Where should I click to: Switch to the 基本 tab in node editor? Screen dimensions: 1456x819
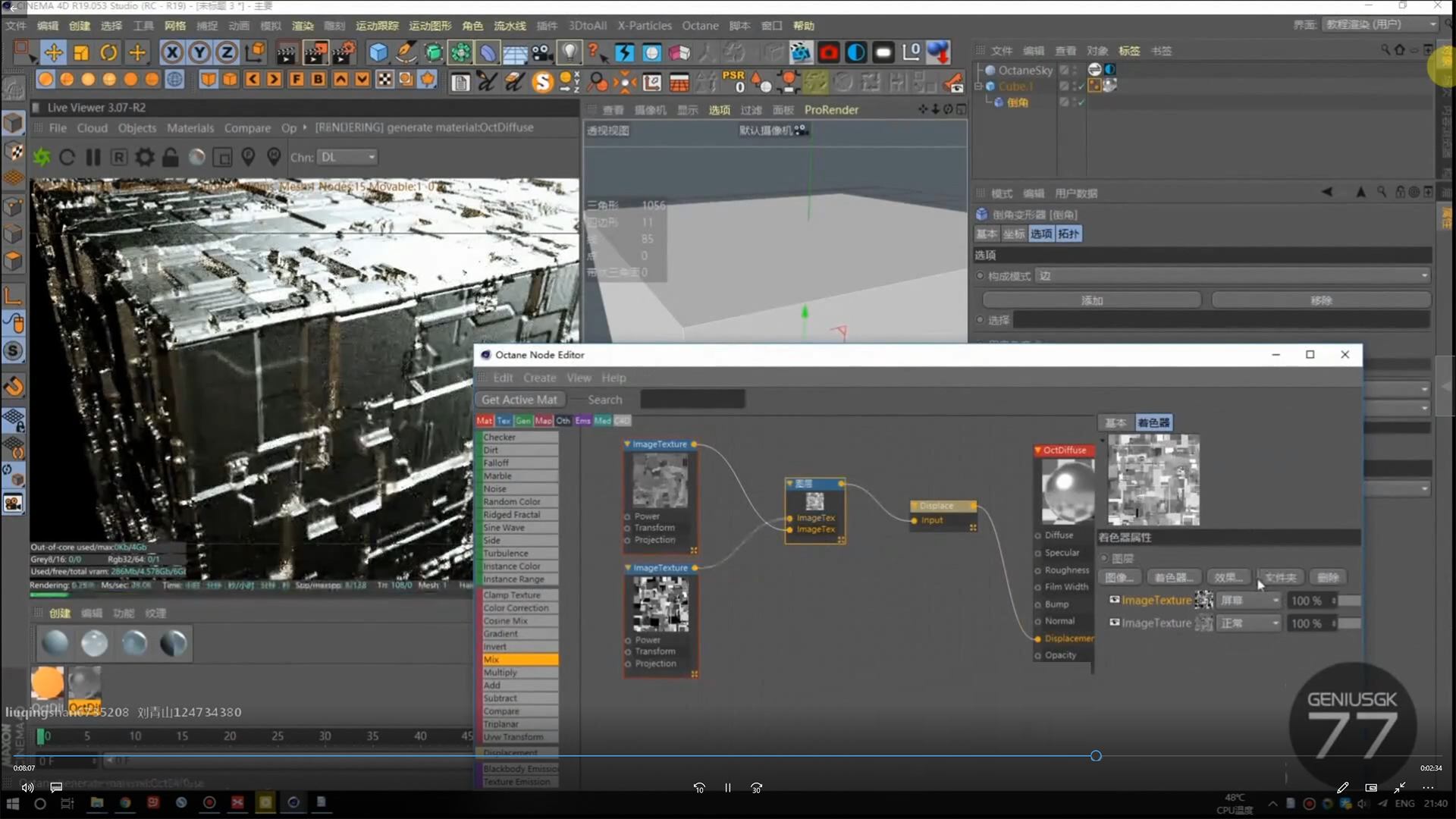1115,422
